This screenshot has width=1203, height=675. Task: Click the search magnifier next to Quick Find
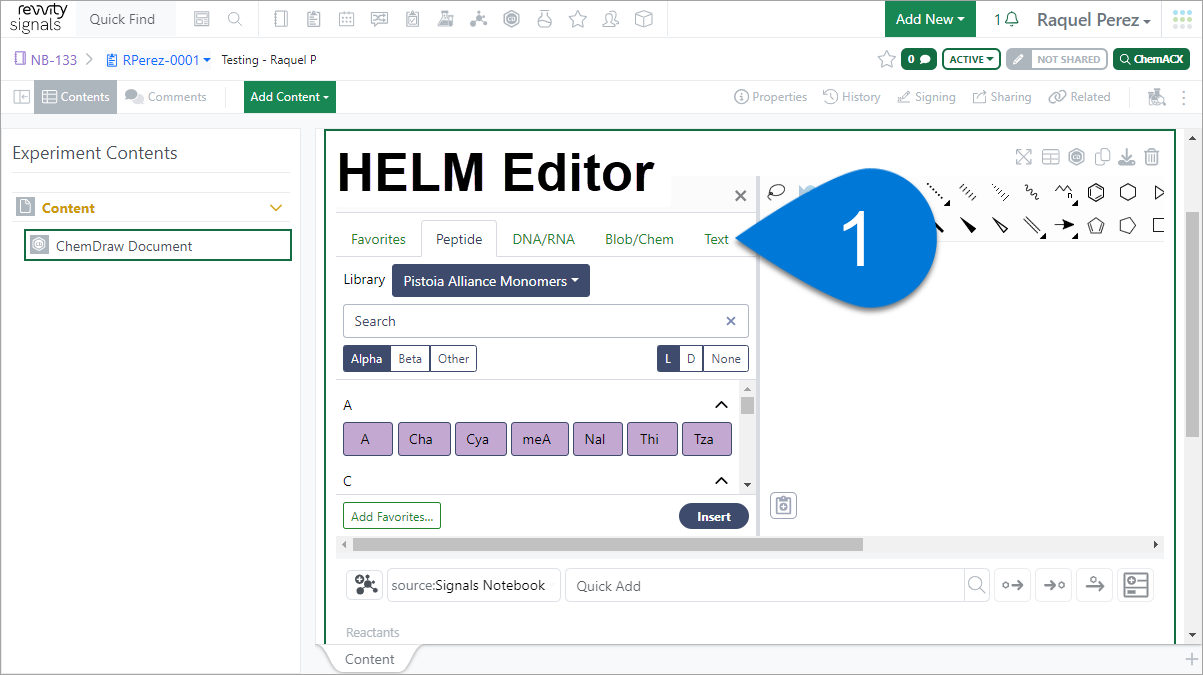pos(234,19)
